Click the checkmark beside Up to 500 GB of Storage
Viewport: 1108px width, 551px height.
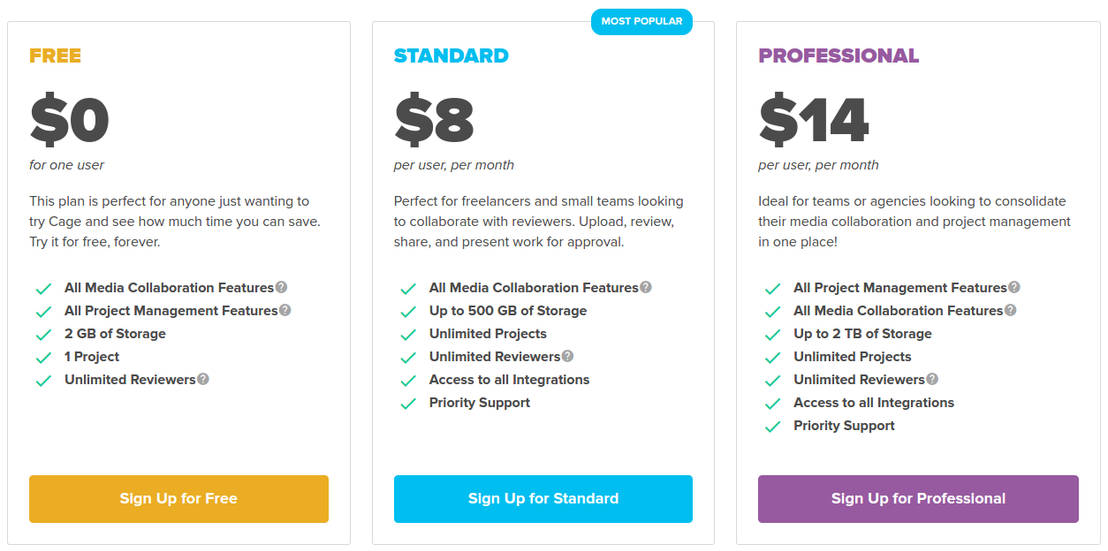[x=408, y=312]
